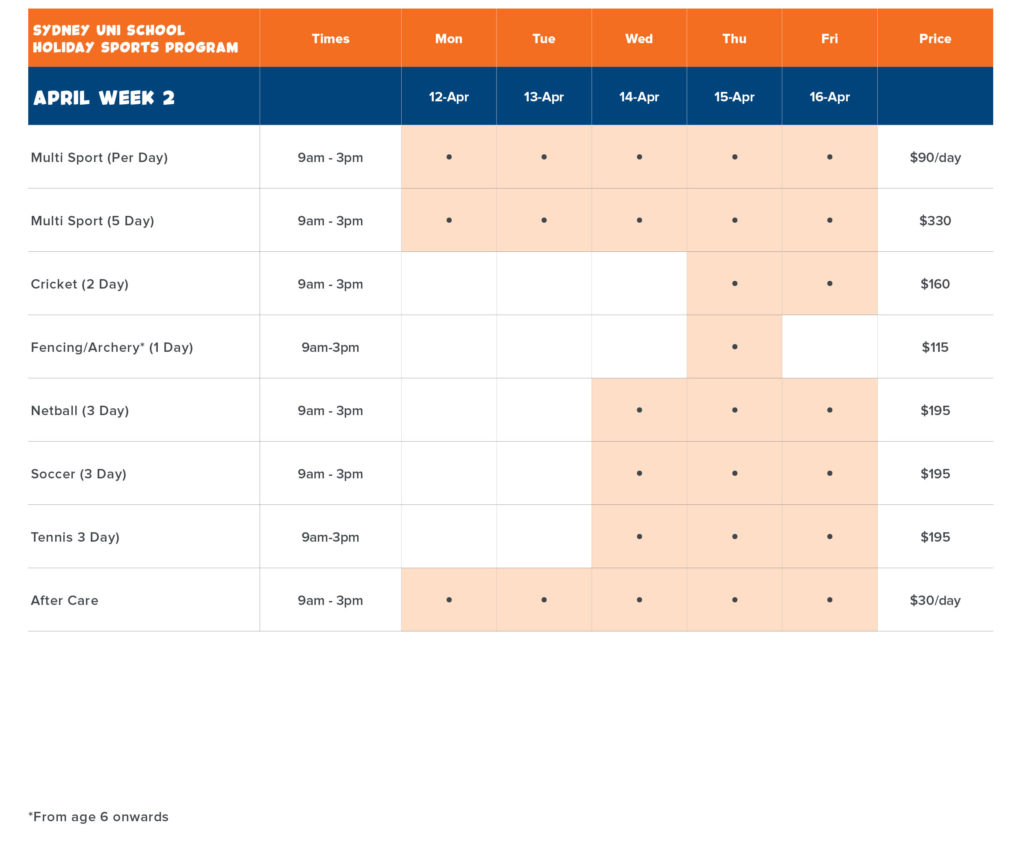Click Netball row time '9am - 3pm'
The width and height of the screenshot is (1024, 852).
(330, 411)
